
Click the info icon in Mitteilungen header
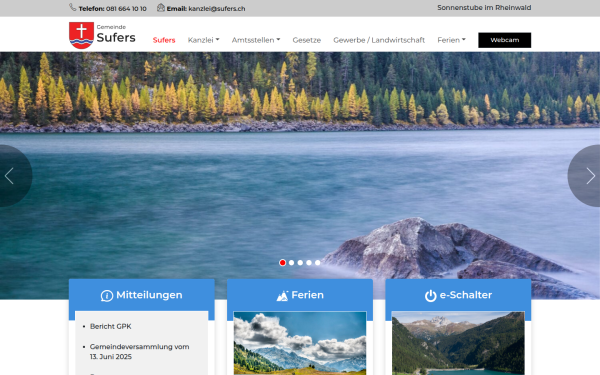(107, 295)
